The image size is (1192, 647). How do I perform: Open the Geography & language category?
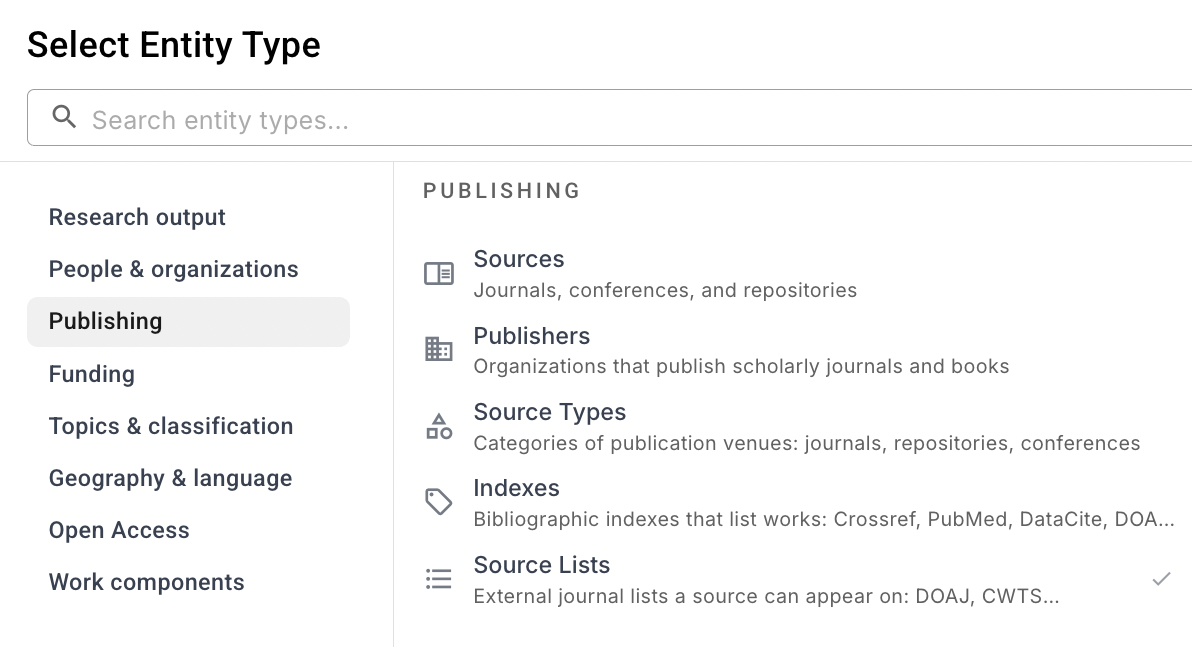(x=189, y=478)
